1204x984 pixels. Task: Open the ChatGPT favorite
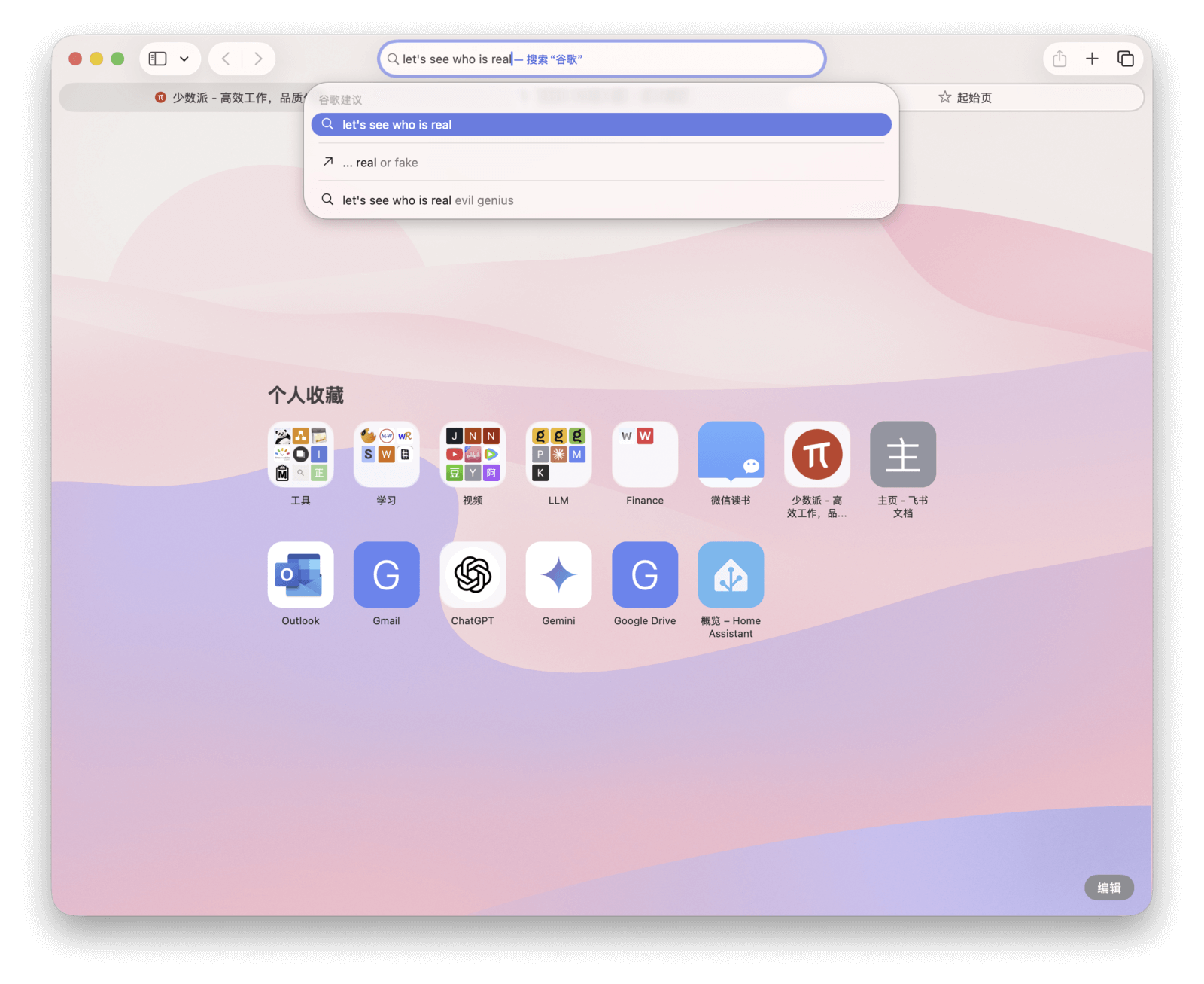[473, 575]
